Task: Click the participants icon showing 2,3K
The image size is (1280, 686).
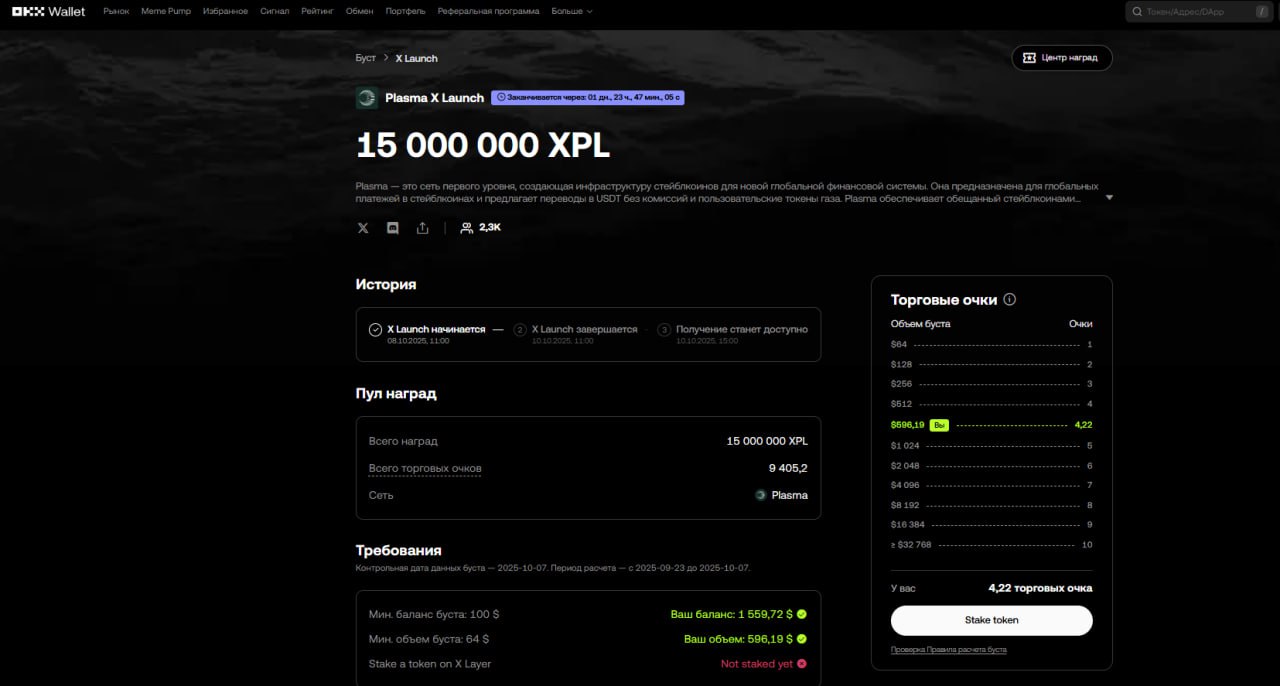Action: coord(466,228)
